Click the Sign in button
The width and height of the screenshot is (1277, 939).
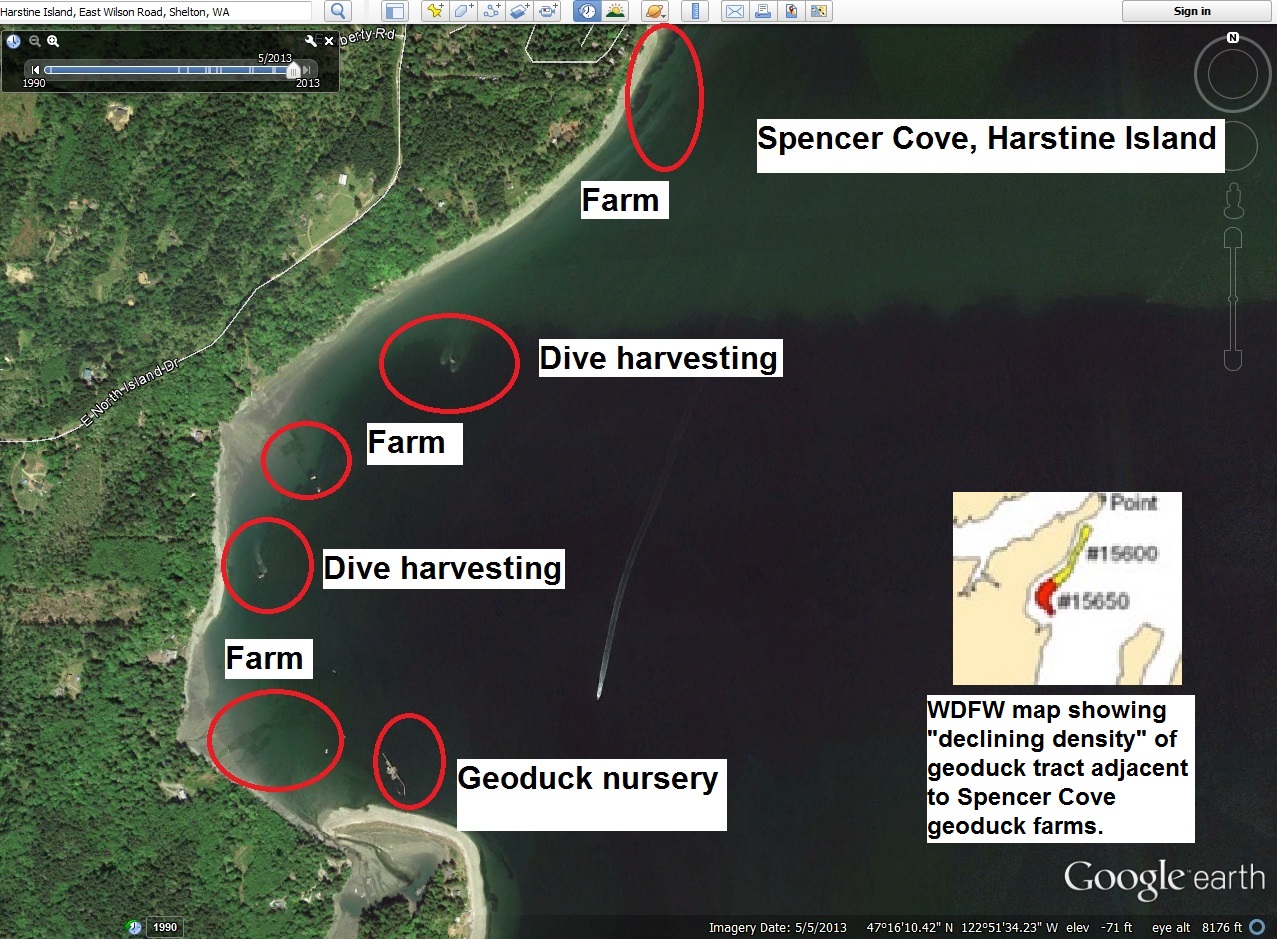coord(1191,11)
